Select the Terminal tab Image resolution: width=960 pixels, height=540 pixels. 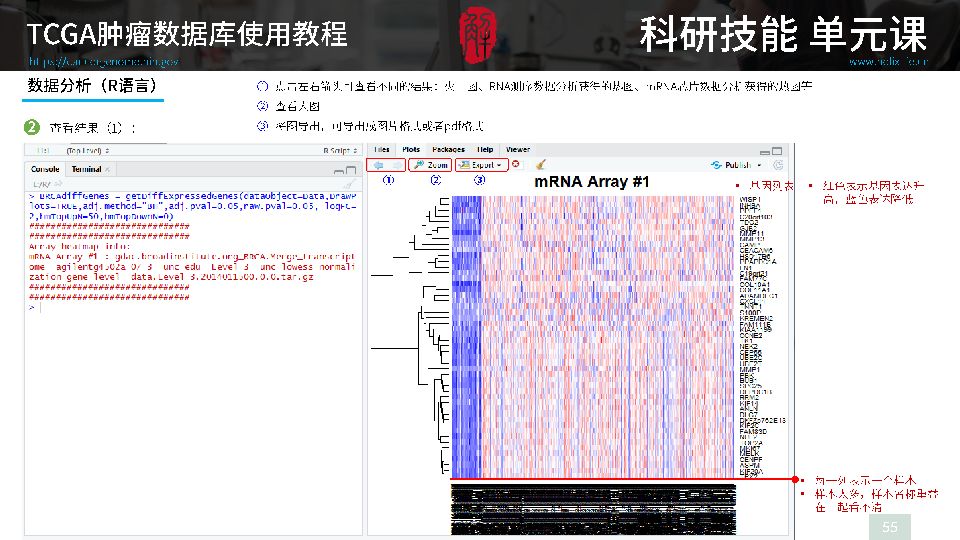(x=86, y=169)
